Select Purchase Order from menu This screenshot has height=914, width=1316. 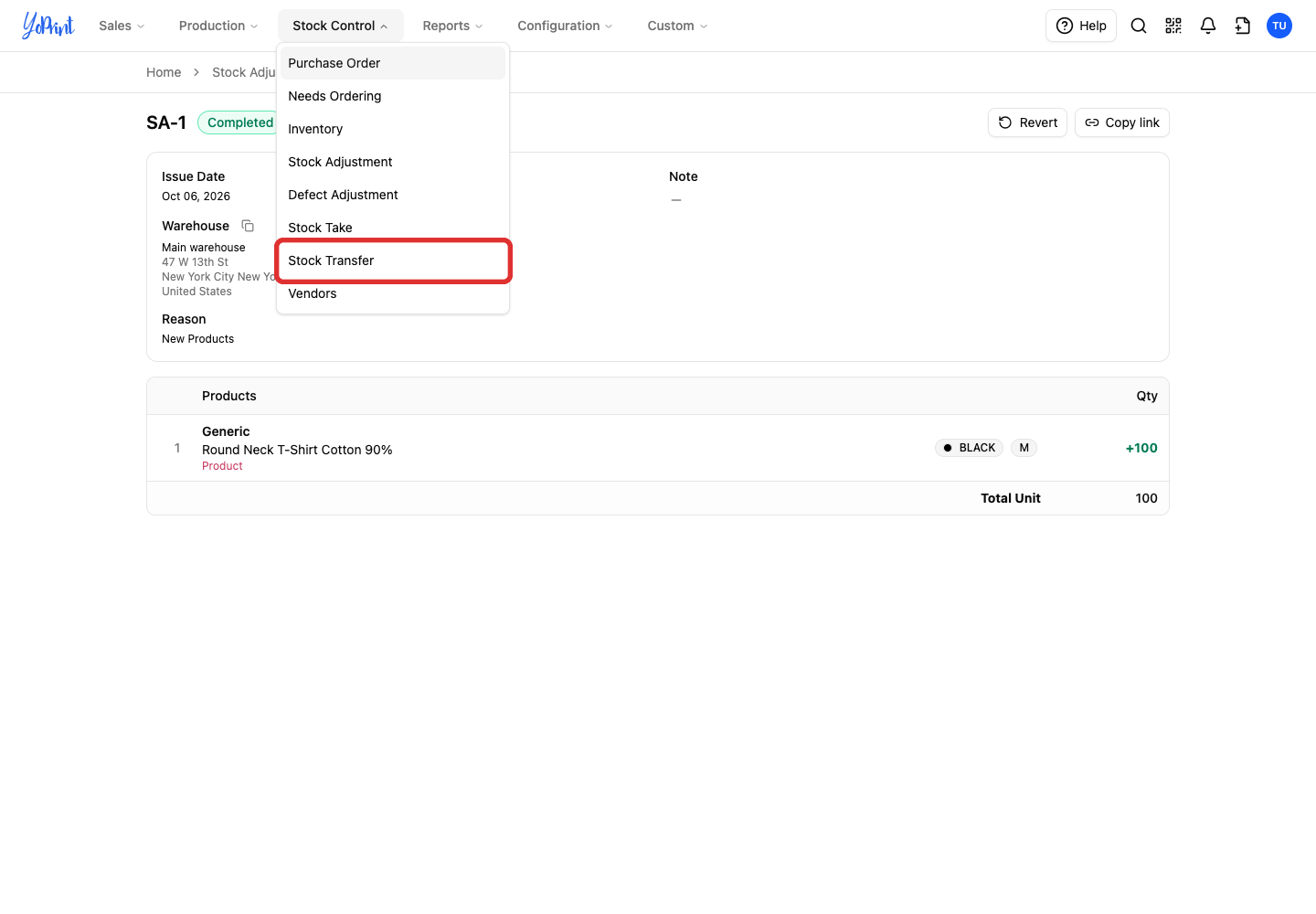coord(393,63)
